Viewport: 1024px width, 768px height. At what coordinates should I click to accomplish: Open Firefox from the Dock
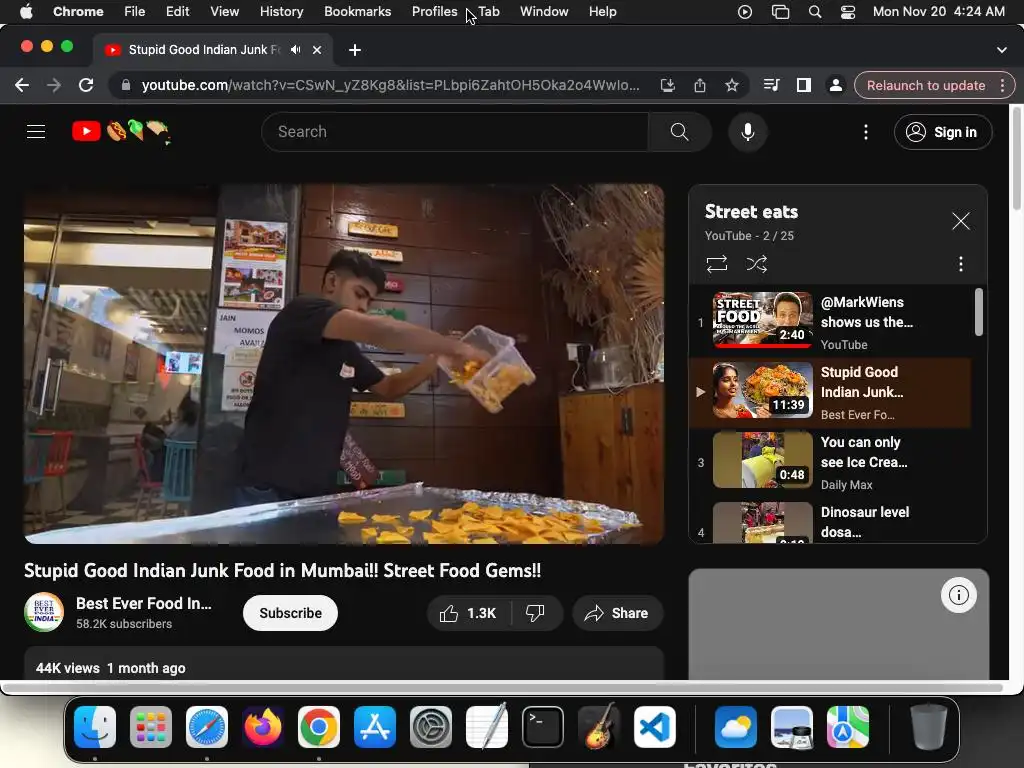(x=263, y=727)
